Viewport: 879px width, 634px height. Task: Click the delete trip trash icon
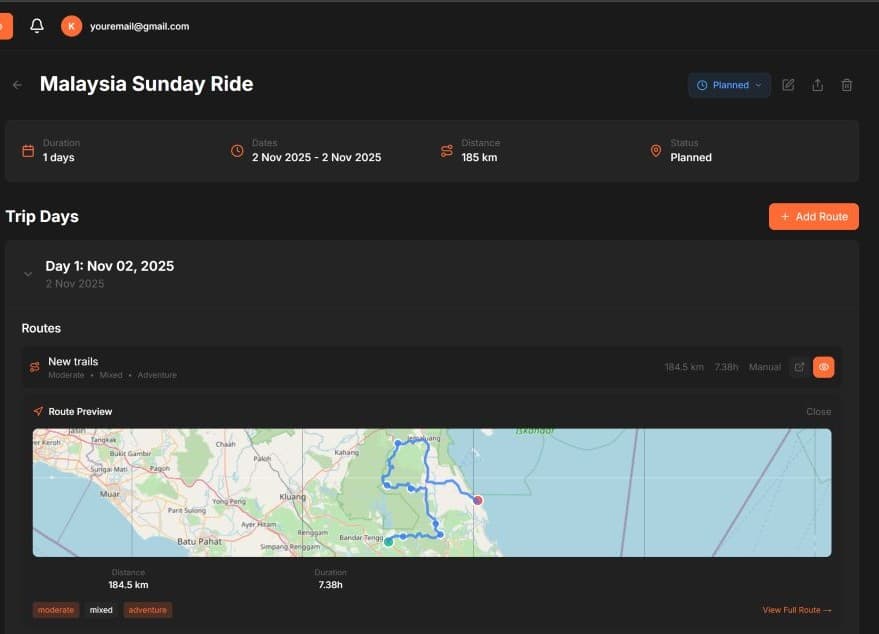point(846,85)
